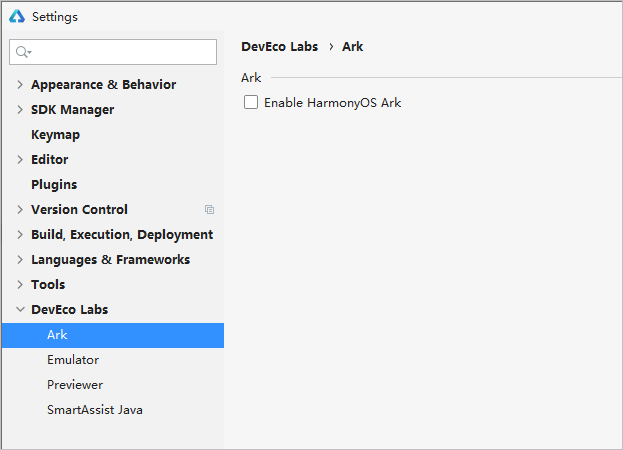
Task: Select the highlighted Ark item
Action: (113, 335)
